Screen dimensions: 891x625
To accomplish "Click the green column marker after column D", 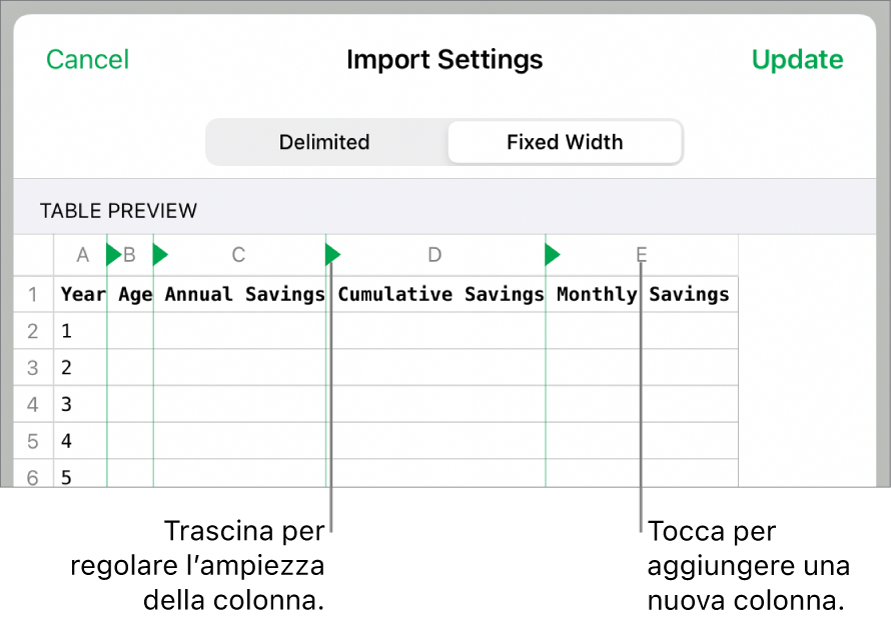I will click(x=552, y=256).
